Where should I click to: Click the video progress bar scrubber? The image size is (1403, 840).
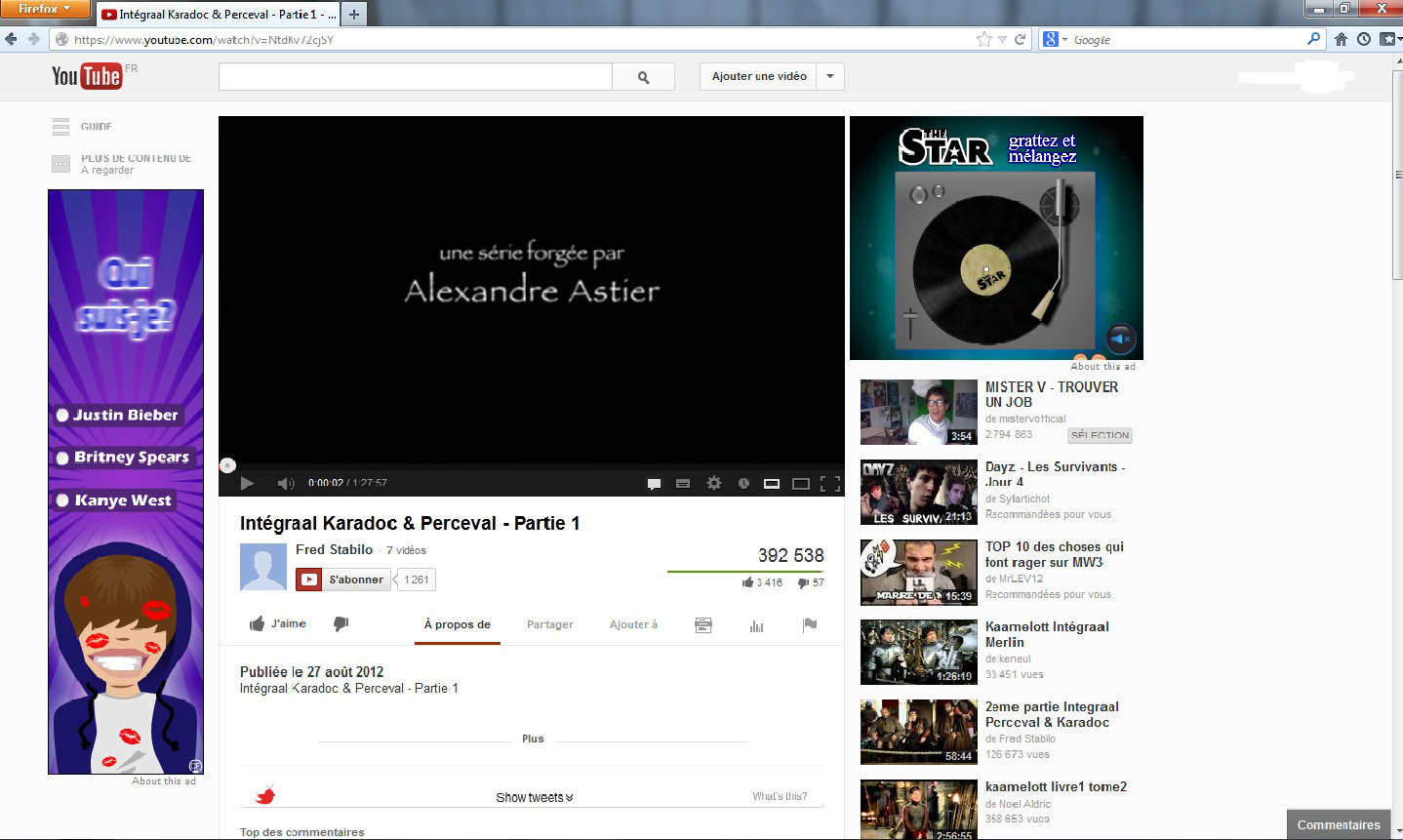(x=227, y=465)
